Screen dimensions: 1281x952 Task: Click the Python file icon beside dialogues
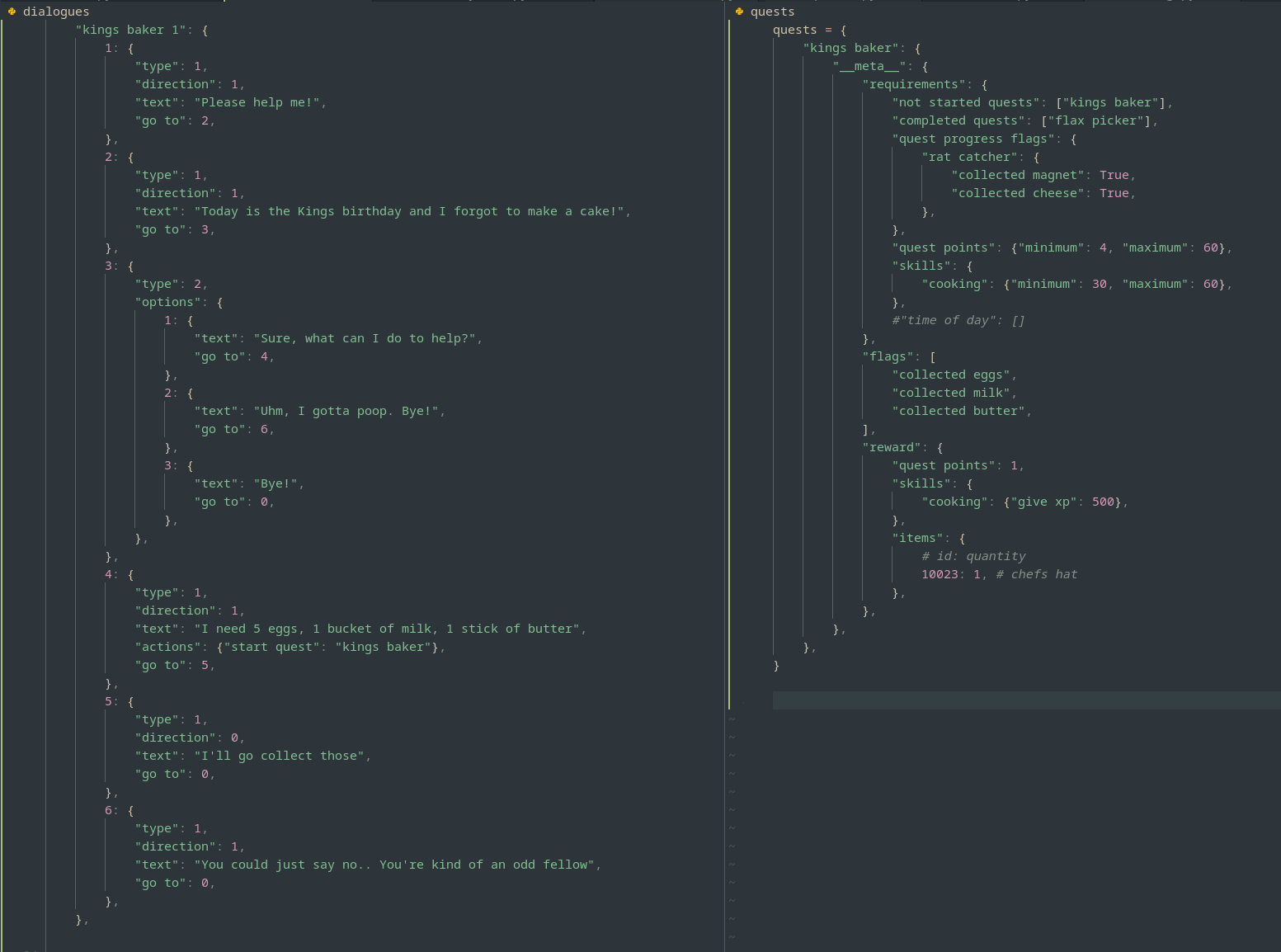click(12, 12)
